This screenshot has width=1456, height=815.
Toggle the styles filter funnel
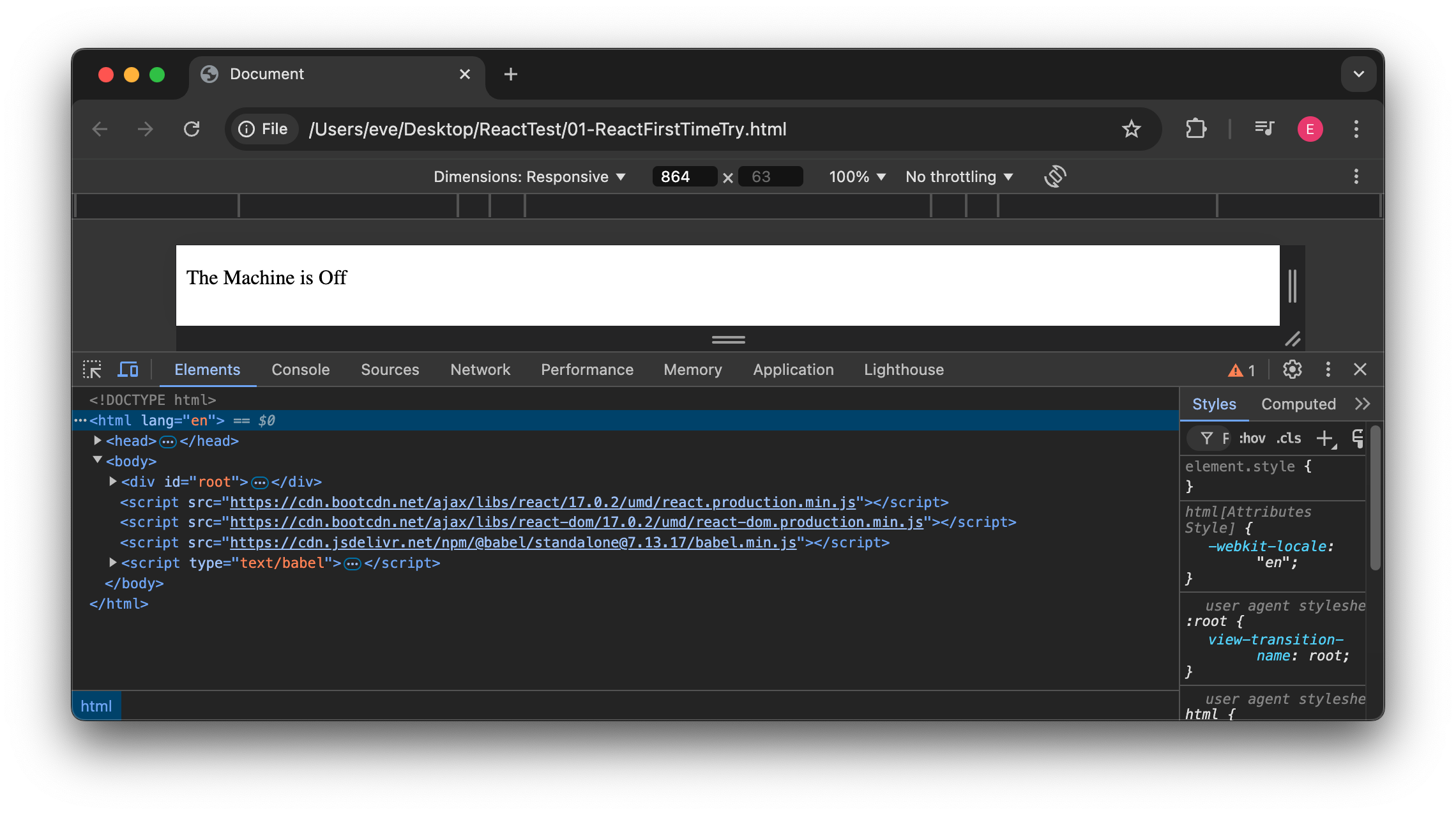click(x=1207, y=439)
